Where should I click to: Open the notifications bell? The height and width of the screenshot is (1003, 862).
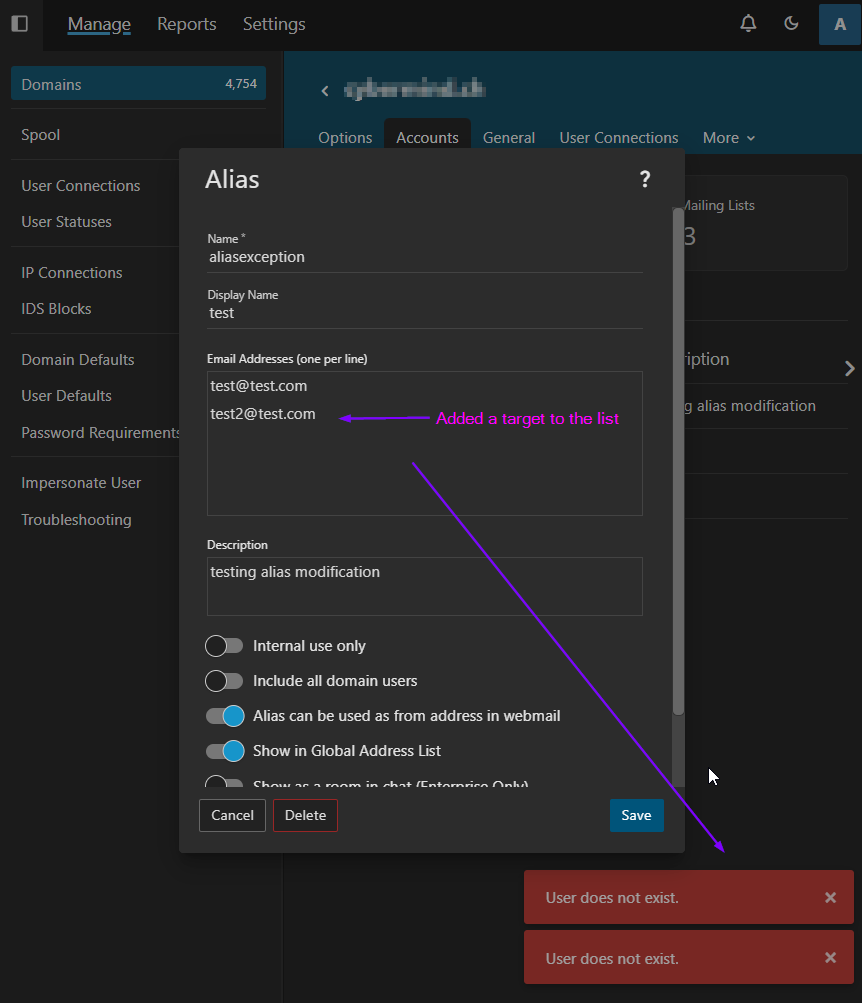[x=748, y=24]
